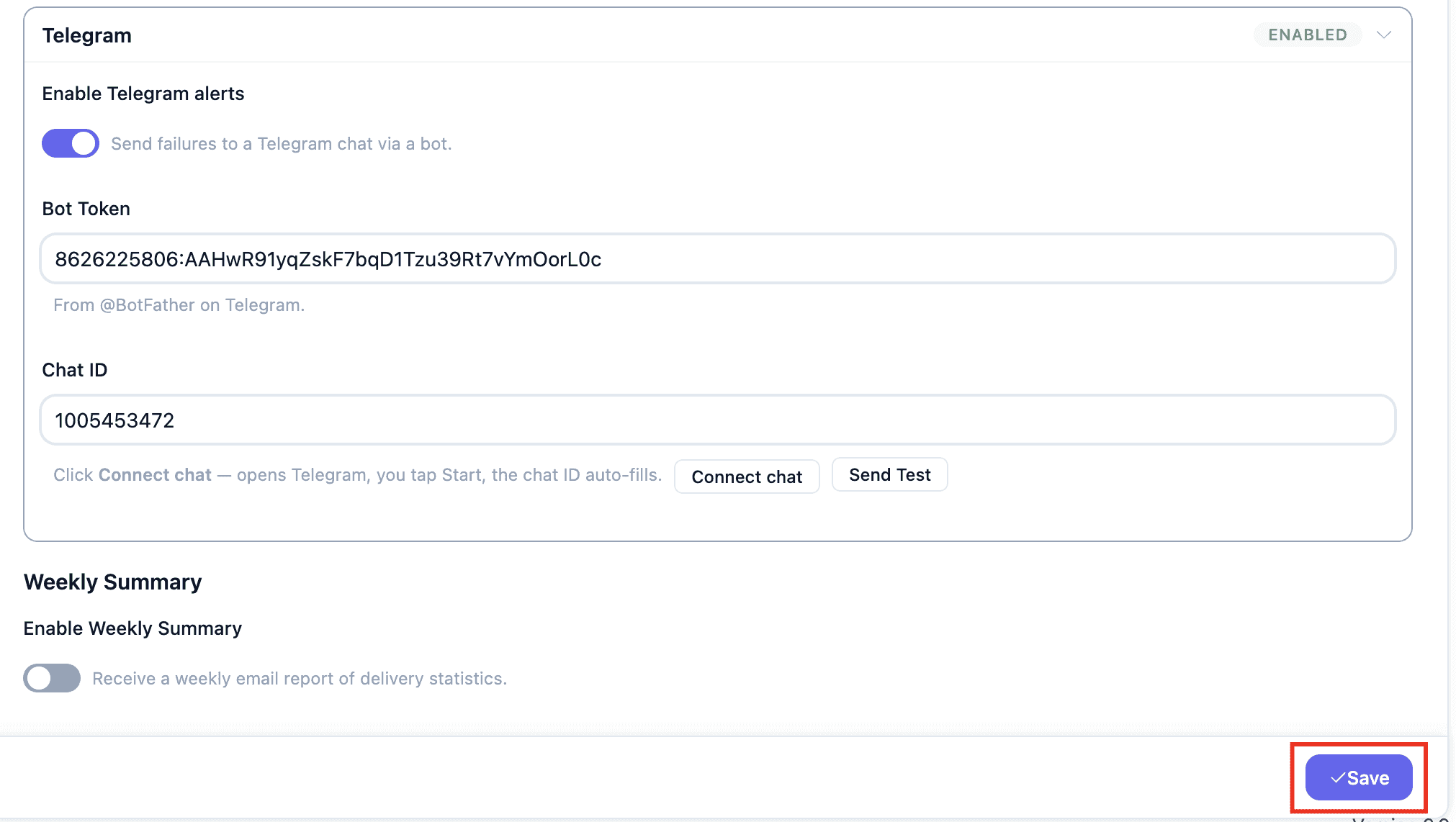Click 'Receive a weekly email report' description

click(300, 679)
